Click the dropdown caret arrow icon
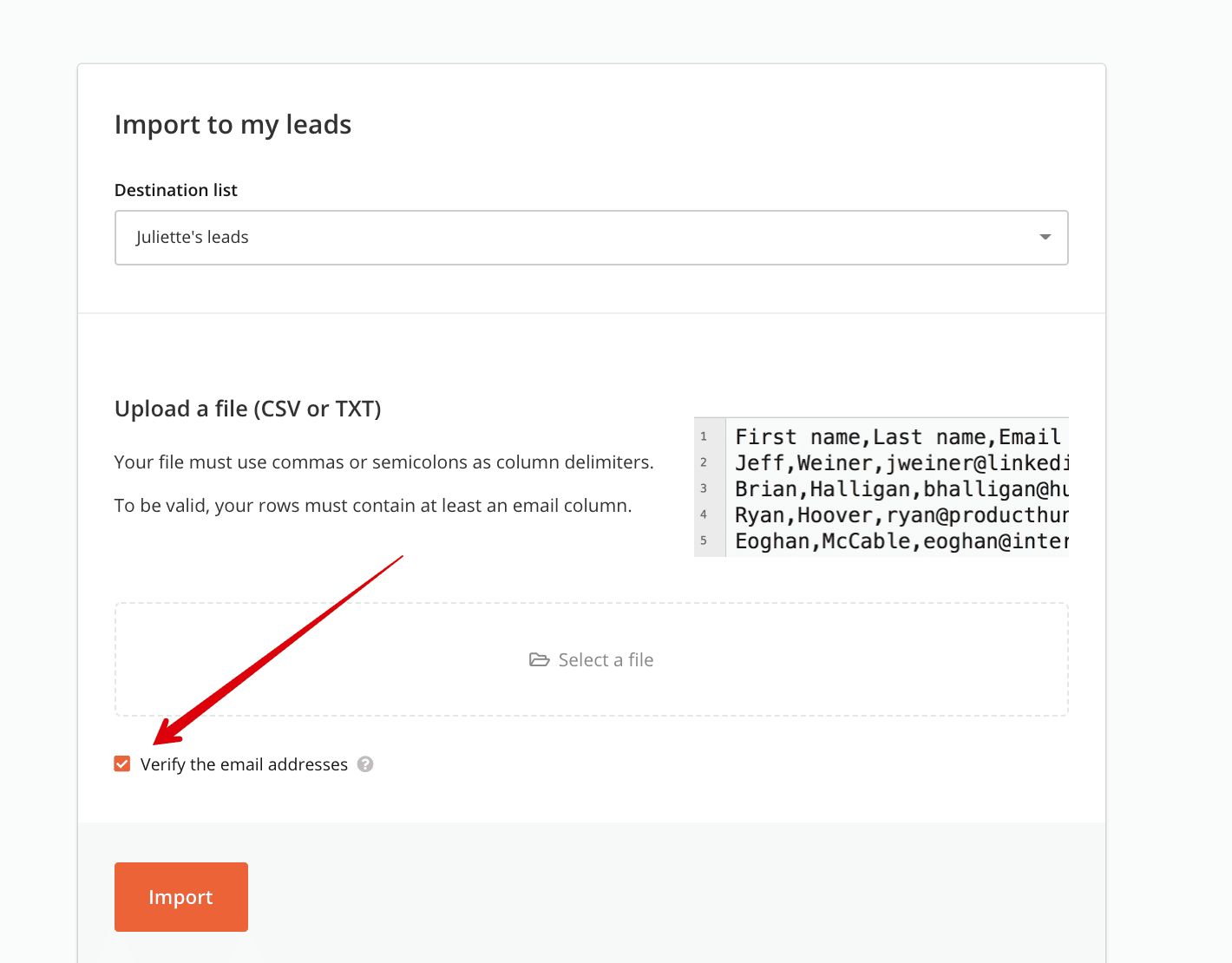This screenshot has height=963, width=1232. tap(1045, 237)
